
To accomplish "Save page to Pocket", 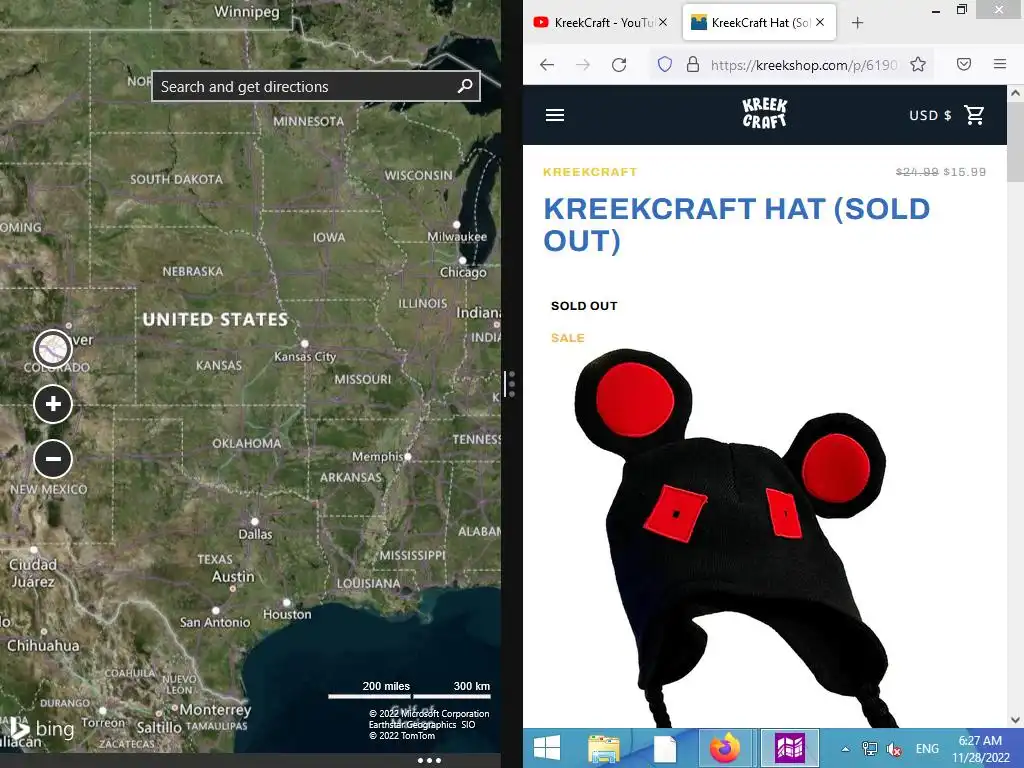I will [964, 64].
